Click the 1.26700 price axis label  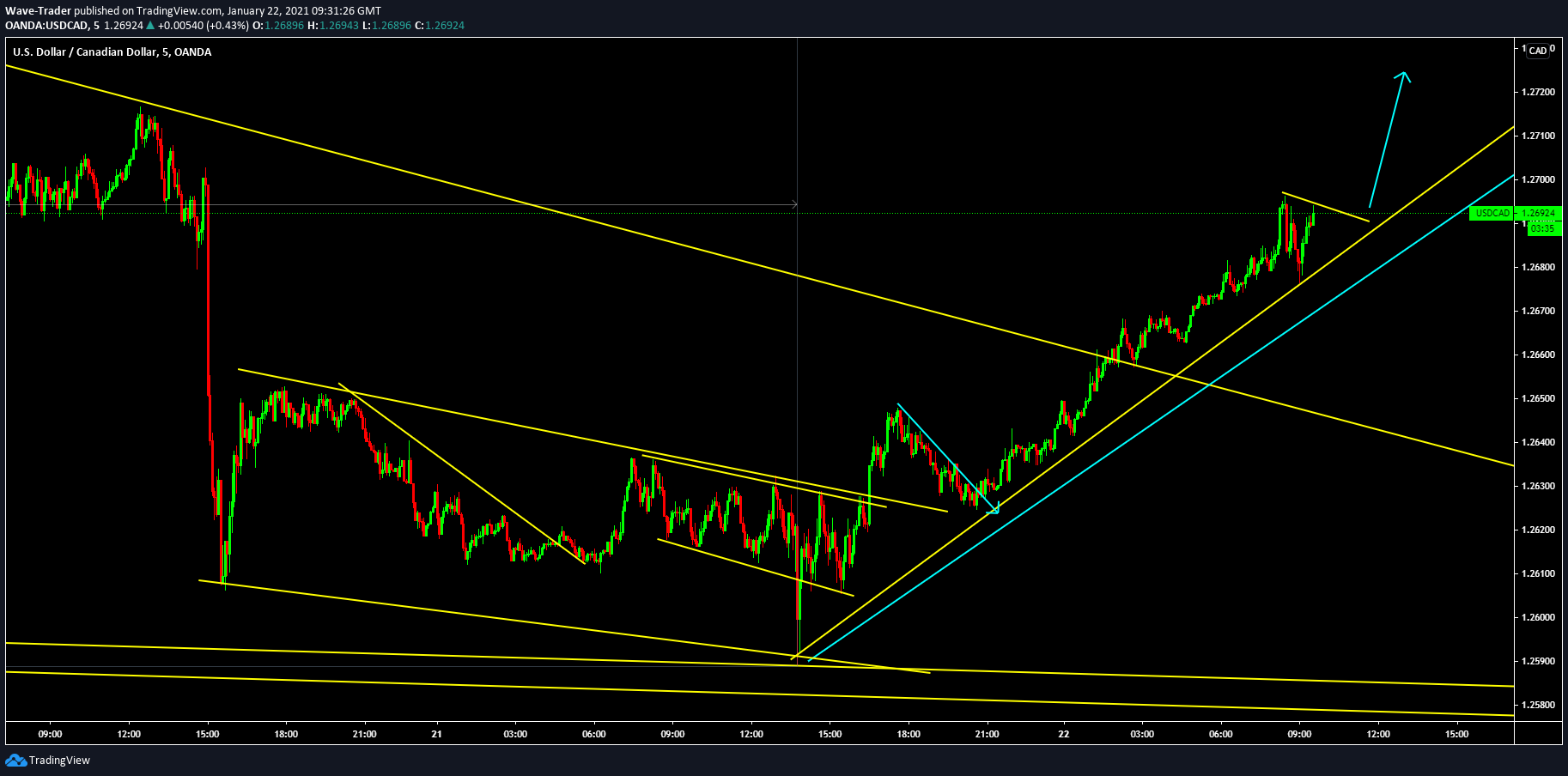click(x=1538, y=311)
